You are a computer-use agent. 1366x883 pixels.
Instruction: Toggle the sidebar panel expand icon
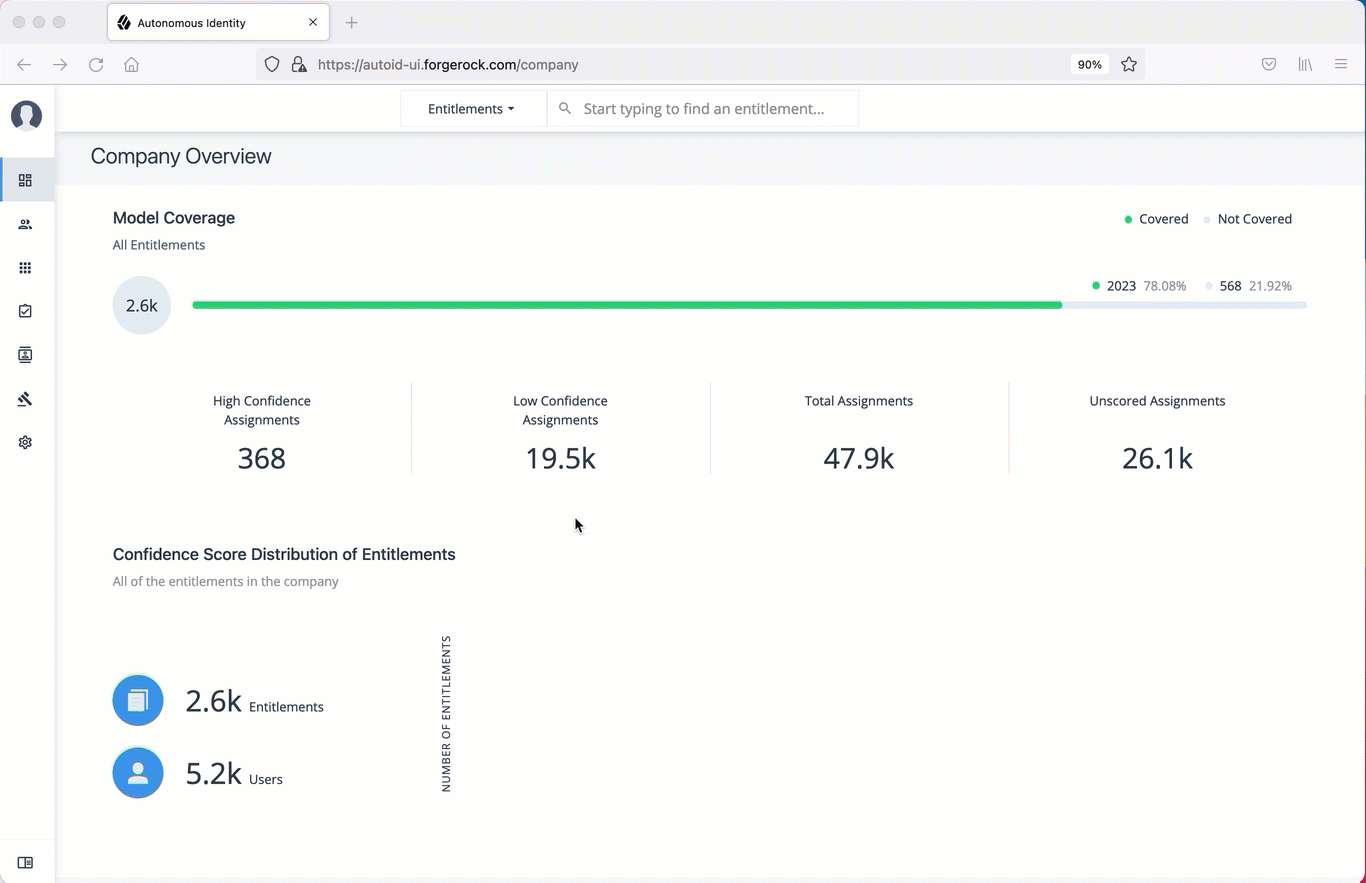point(25,863)
